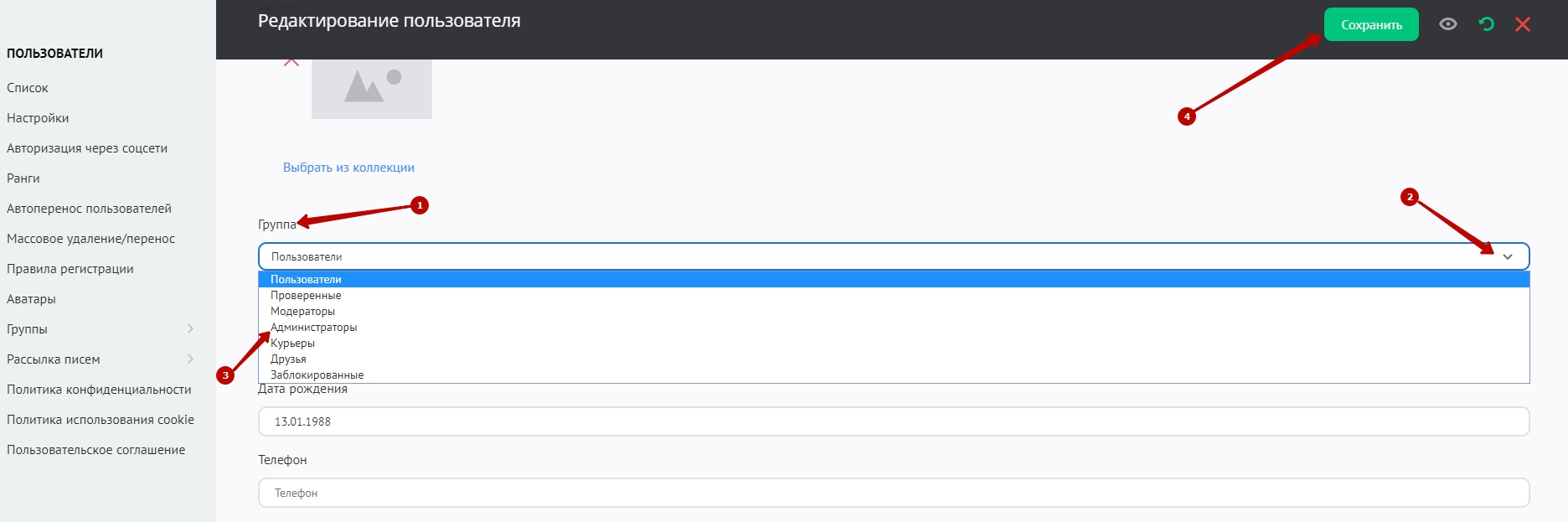Expand the Группы sidebar submenu arrow
The image size is (1568, 522).
[190, 328]
